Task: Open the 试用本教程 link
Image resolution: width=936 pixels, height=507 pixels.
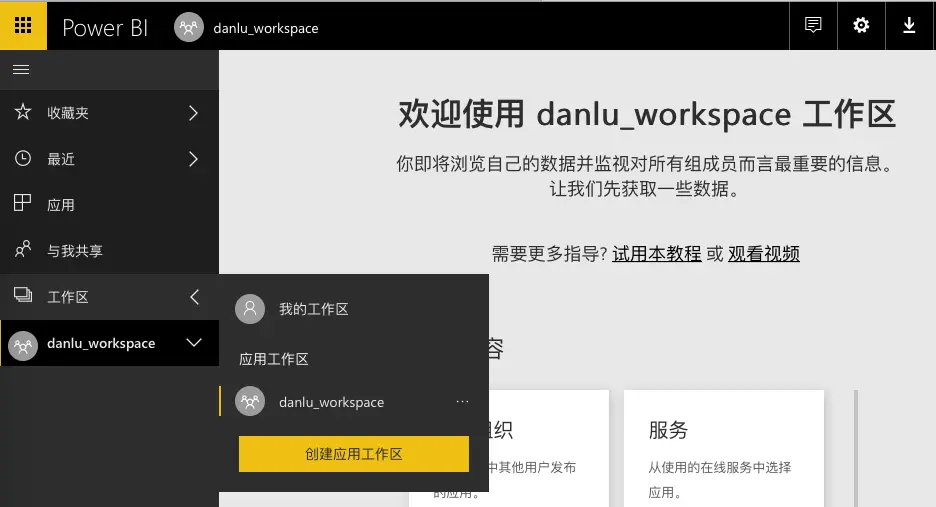Action: tap(657, 254)
